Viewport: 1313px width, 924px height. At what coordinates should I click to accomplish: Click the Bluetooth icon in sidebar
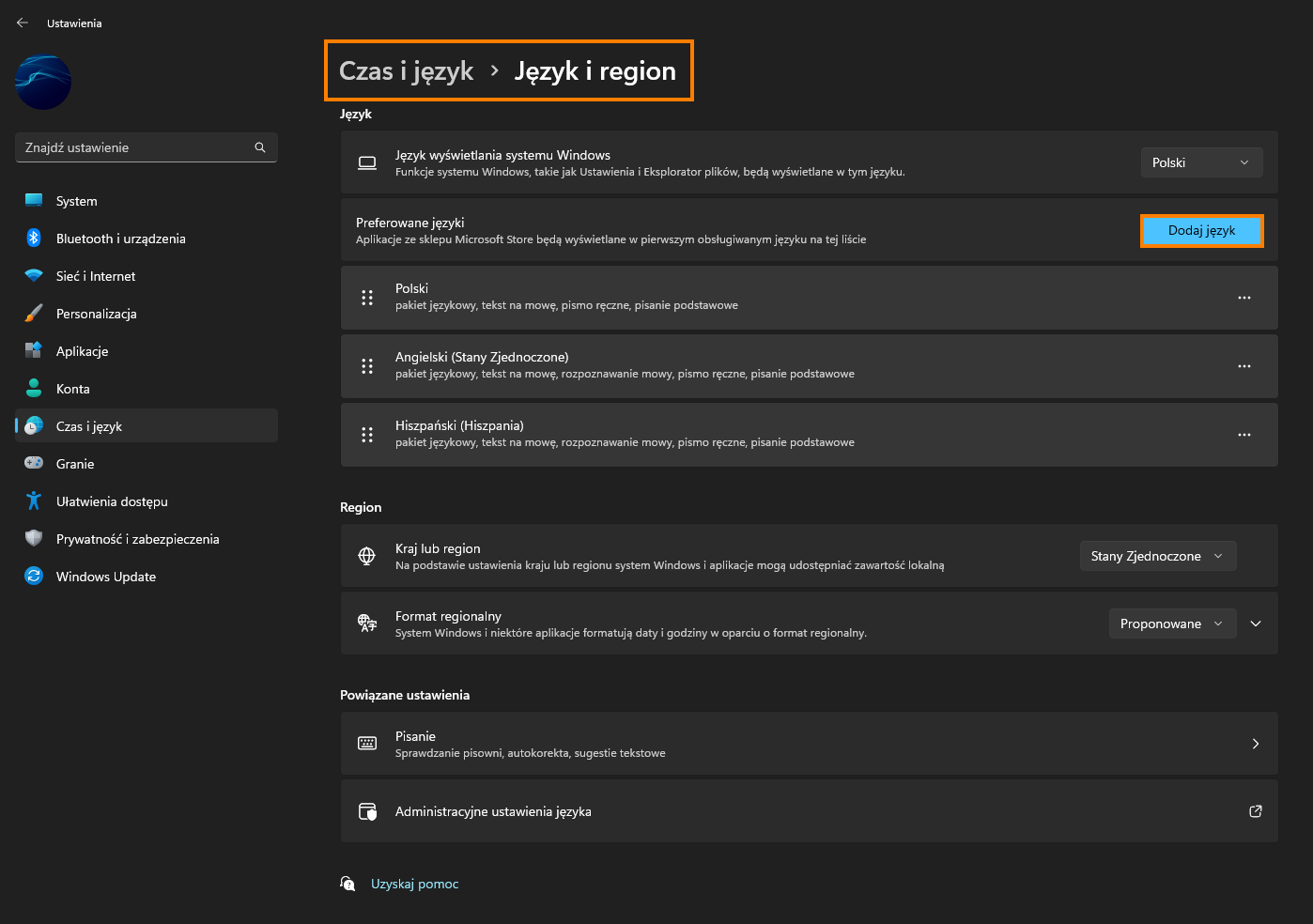coord(34,239)
